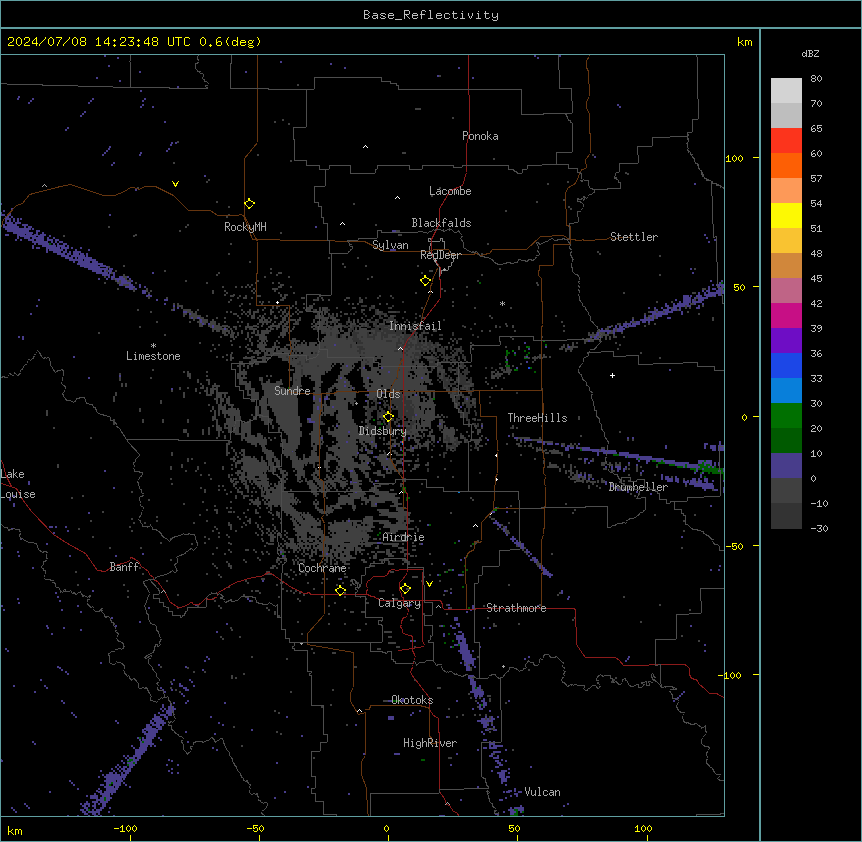Select the Lacombe city label
The height and width of the screenshot is (842, 862).
(450, 191)
